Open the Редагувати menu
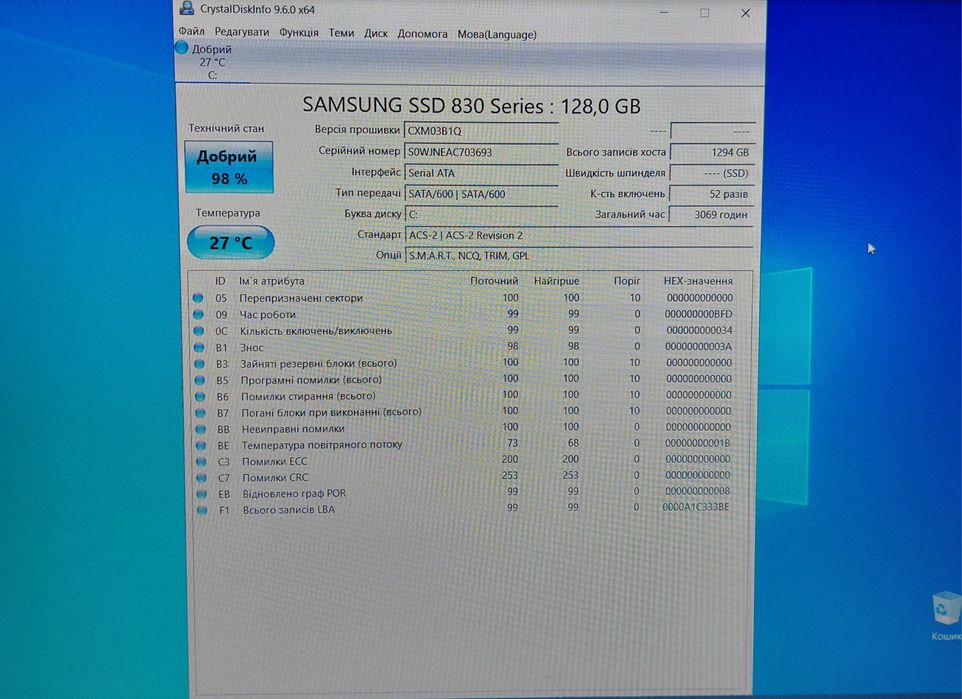 click(242, 33)
